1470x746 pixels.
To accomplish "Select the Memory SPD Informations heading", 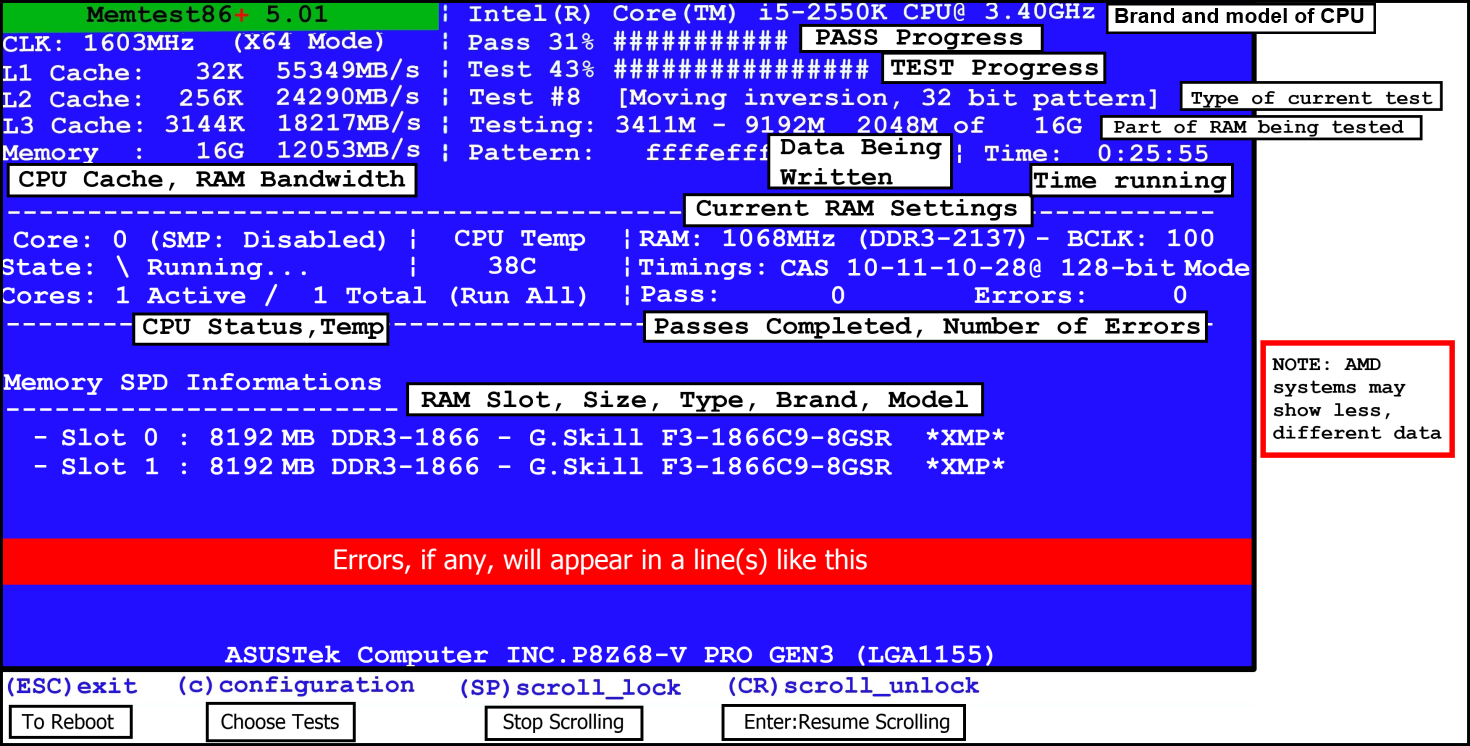I will click(192, 382).
